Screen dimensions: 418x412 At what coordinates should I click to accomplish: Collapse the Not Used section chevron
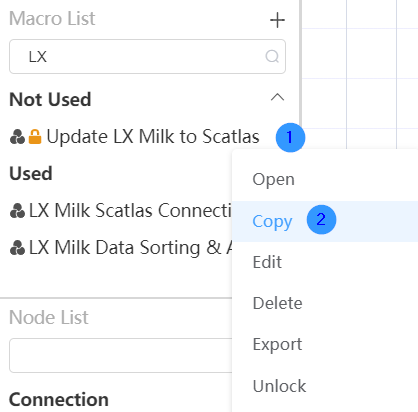click(x=277, y=97)
